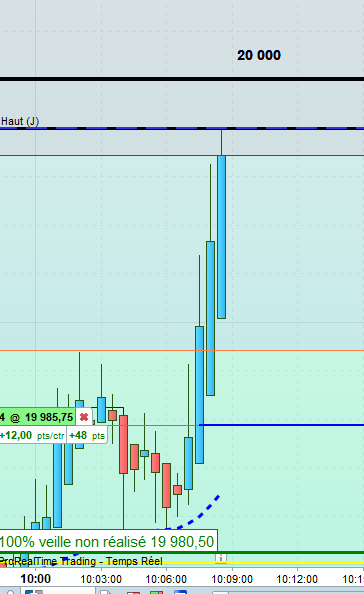
Task: Select the 10:09:00 time axis label
Action: 232,579
